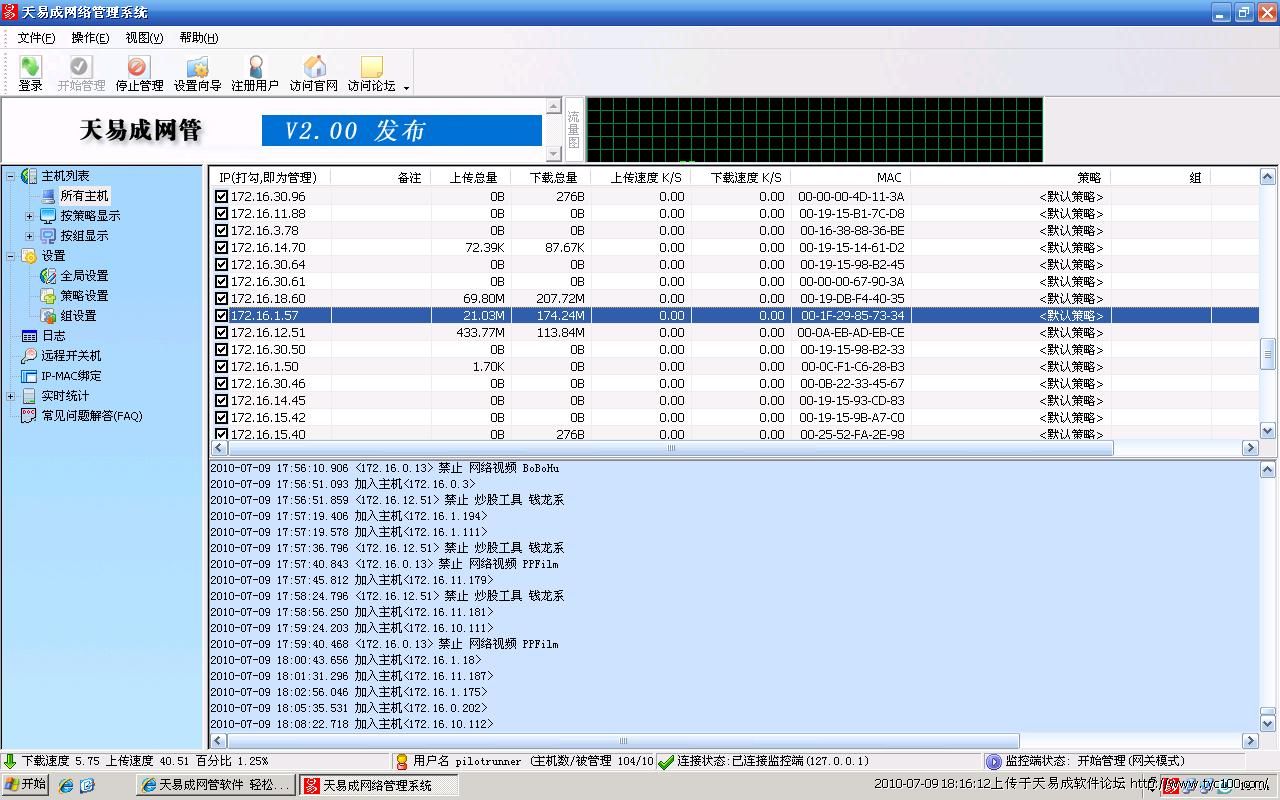This screenshot has width=1280, height=800.
Task: Open 远程开关机 remote power item
Action: coord(70,356)
